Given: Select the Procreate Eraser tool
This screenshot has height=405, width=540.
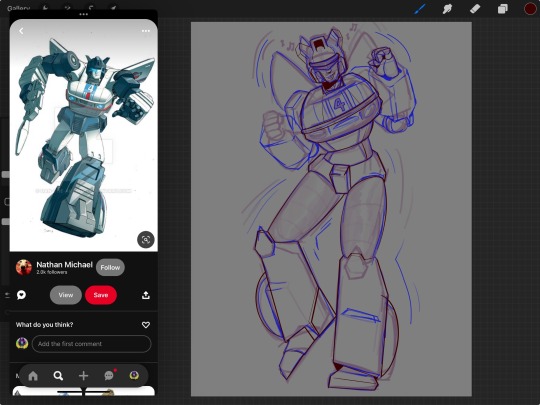Looking at the screenshot, I should pos(475,9).
